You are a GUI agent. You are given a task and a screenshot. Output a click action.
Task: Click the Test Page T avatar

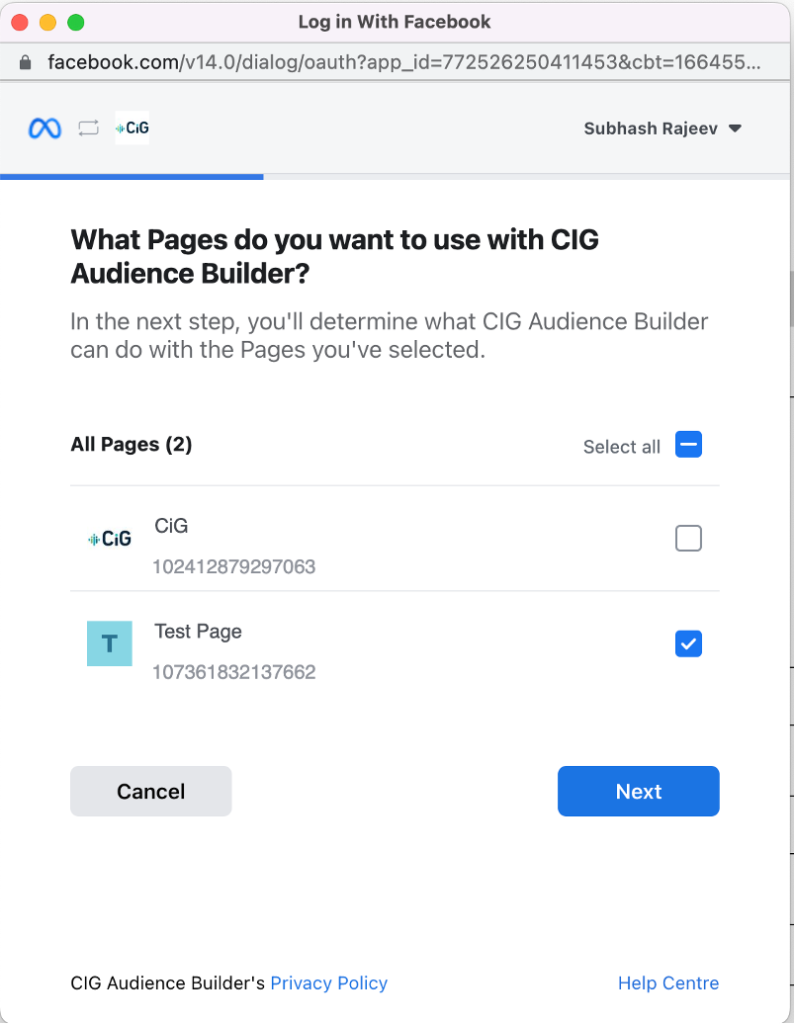[x=110, y=644]
